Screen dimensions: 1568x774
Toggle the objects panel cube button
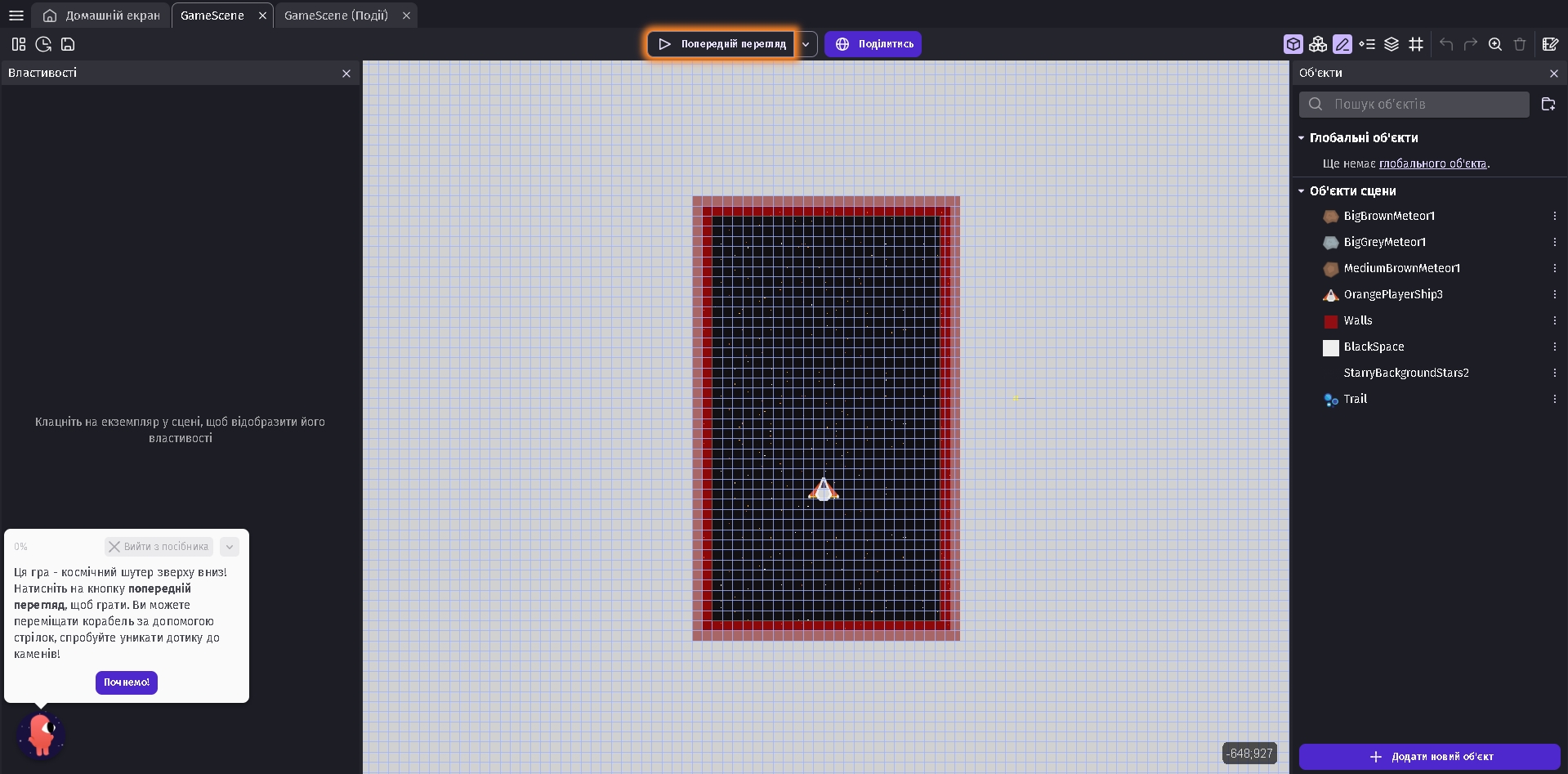point(1293,44)
